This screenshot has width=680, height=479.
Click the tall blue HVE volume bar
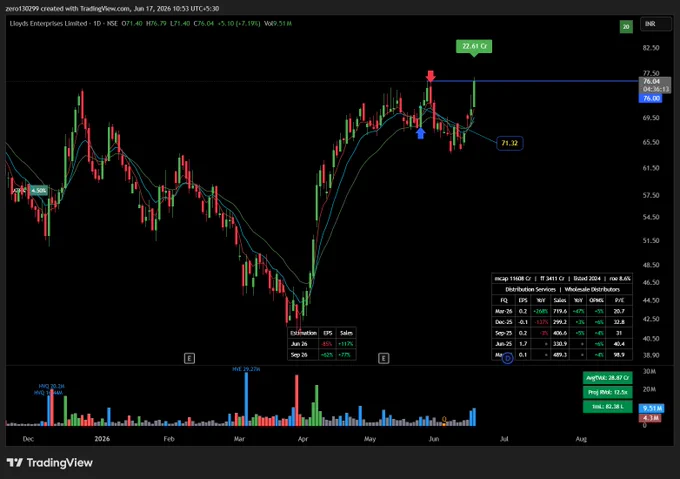(x=246, y=399)
